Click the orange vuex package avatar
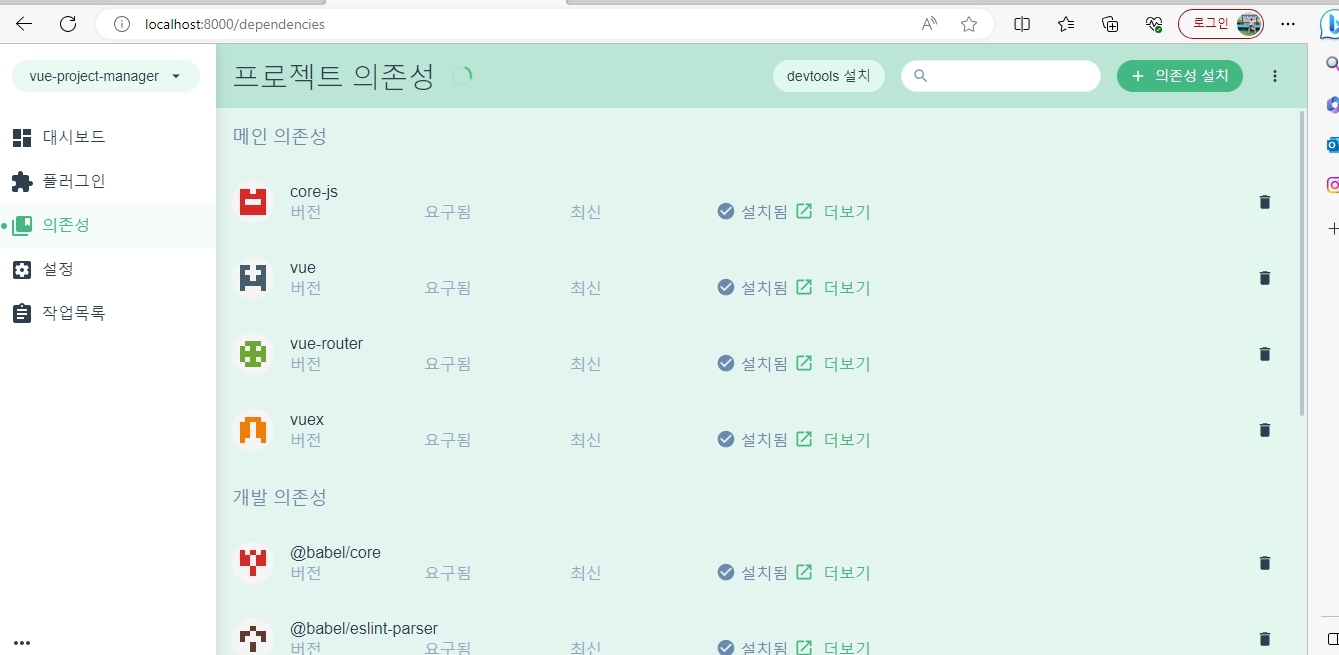Image resolution: width=1339 pixels, height=655 pixels. click(x=253, y=430)
